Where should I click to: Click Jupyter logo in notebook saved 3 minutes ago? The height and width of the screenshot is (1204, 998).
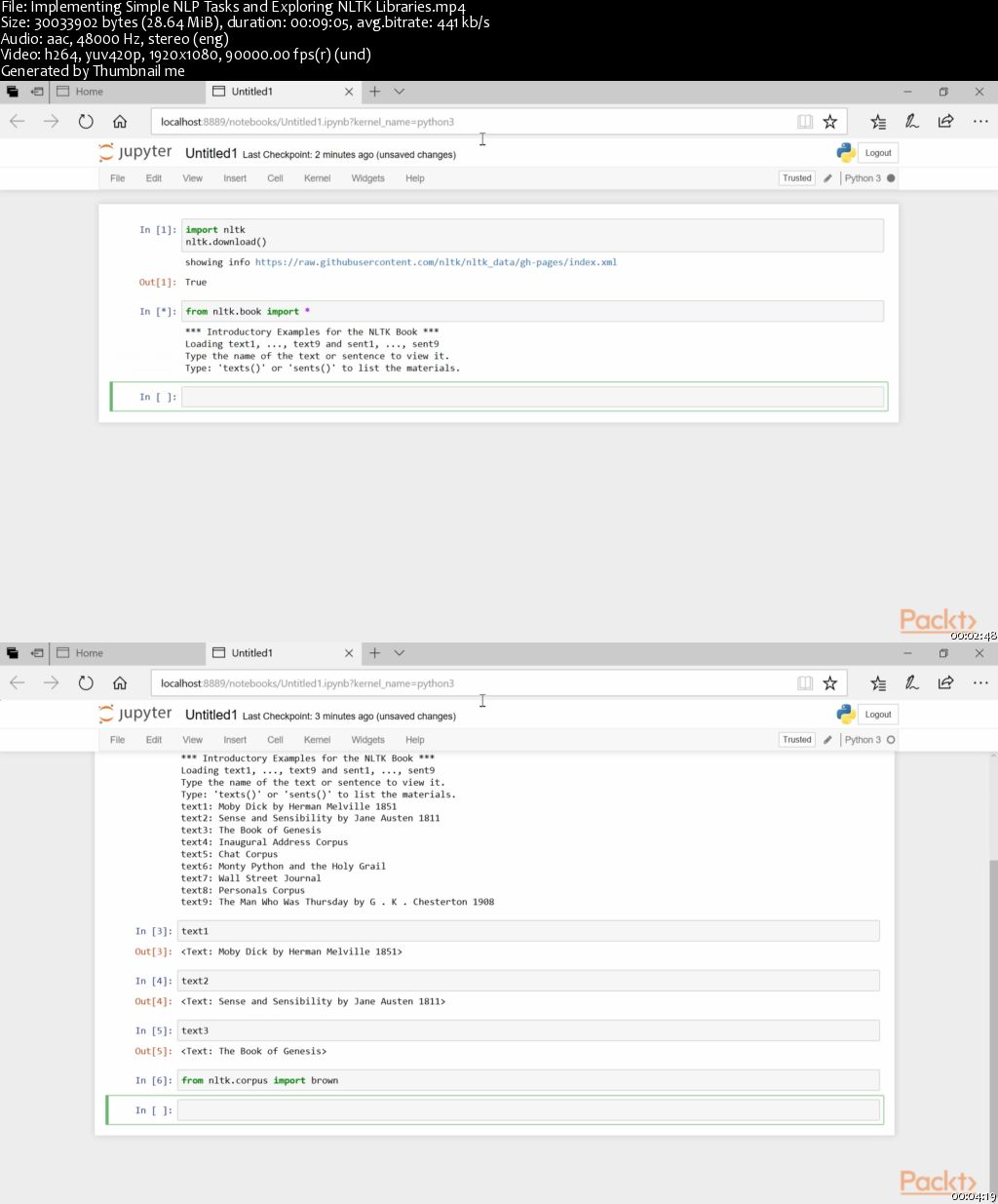click(x=135, y=715)
